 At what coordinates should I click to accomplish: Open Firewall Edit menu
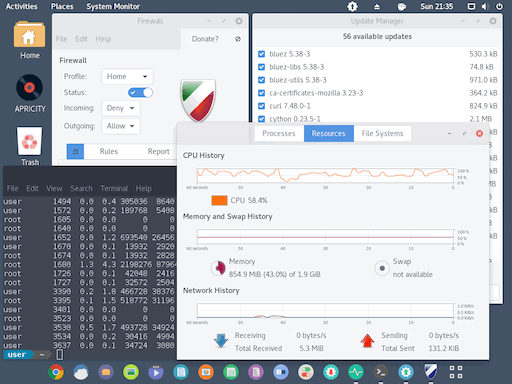[81, 39]
